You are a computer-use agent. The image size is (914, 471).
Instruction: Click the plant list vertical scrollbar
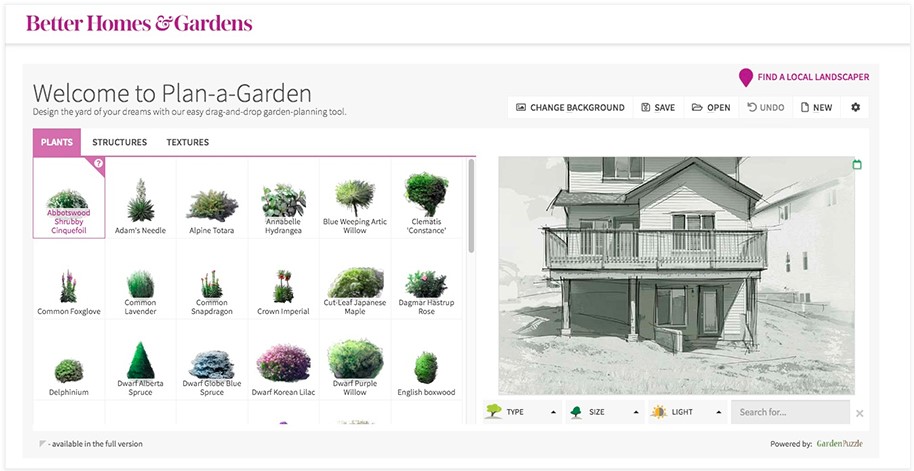(x=471, y=206)
